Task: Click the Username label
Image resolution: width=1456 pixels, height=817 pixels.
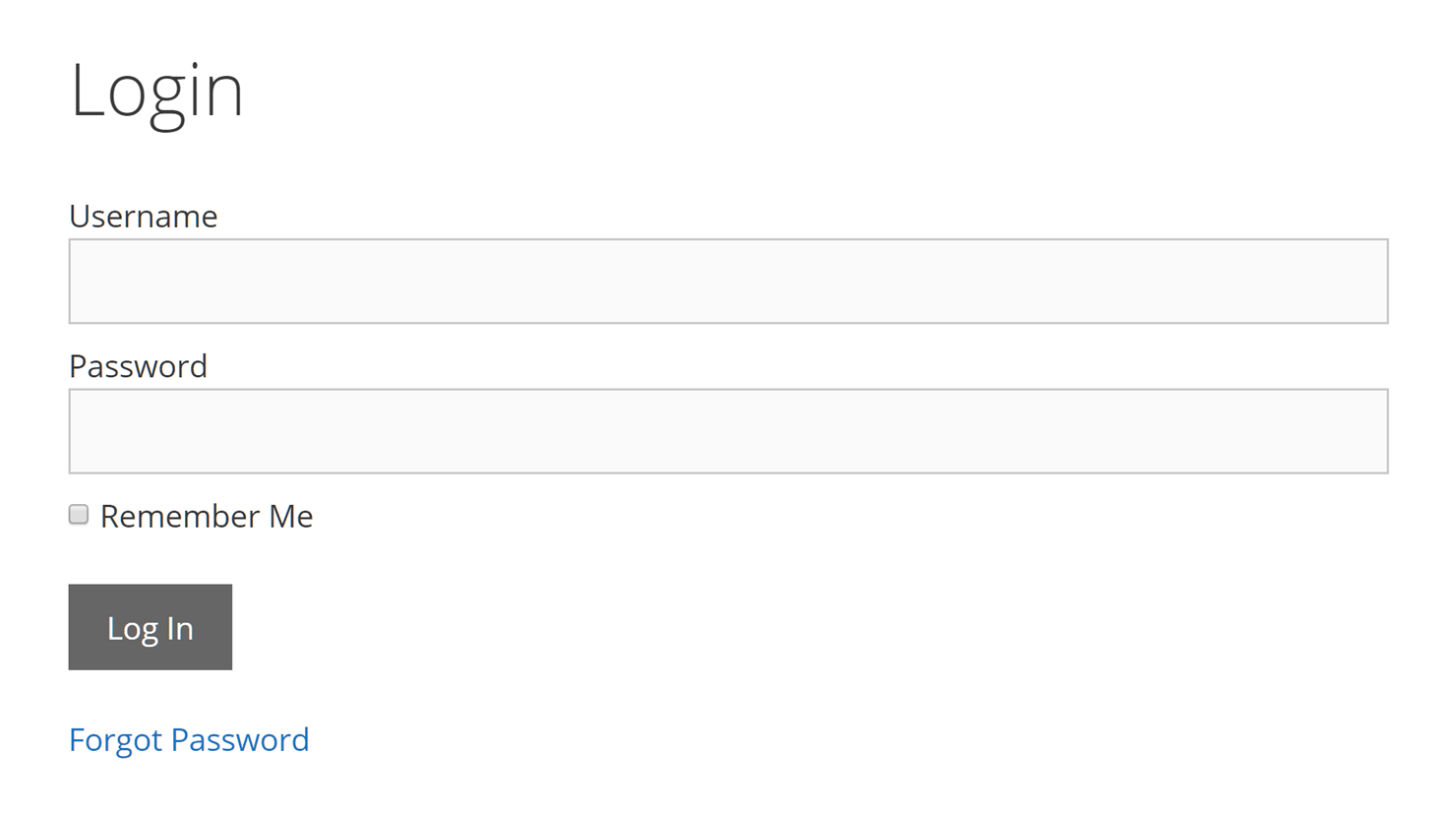Action: coord(144,216)
